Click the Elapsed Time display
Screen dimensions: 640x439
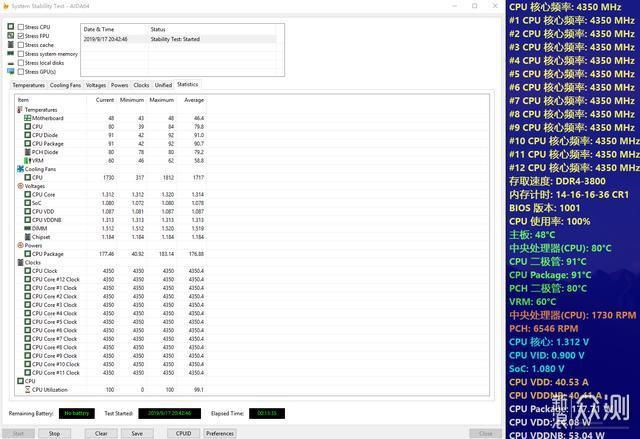267,413
